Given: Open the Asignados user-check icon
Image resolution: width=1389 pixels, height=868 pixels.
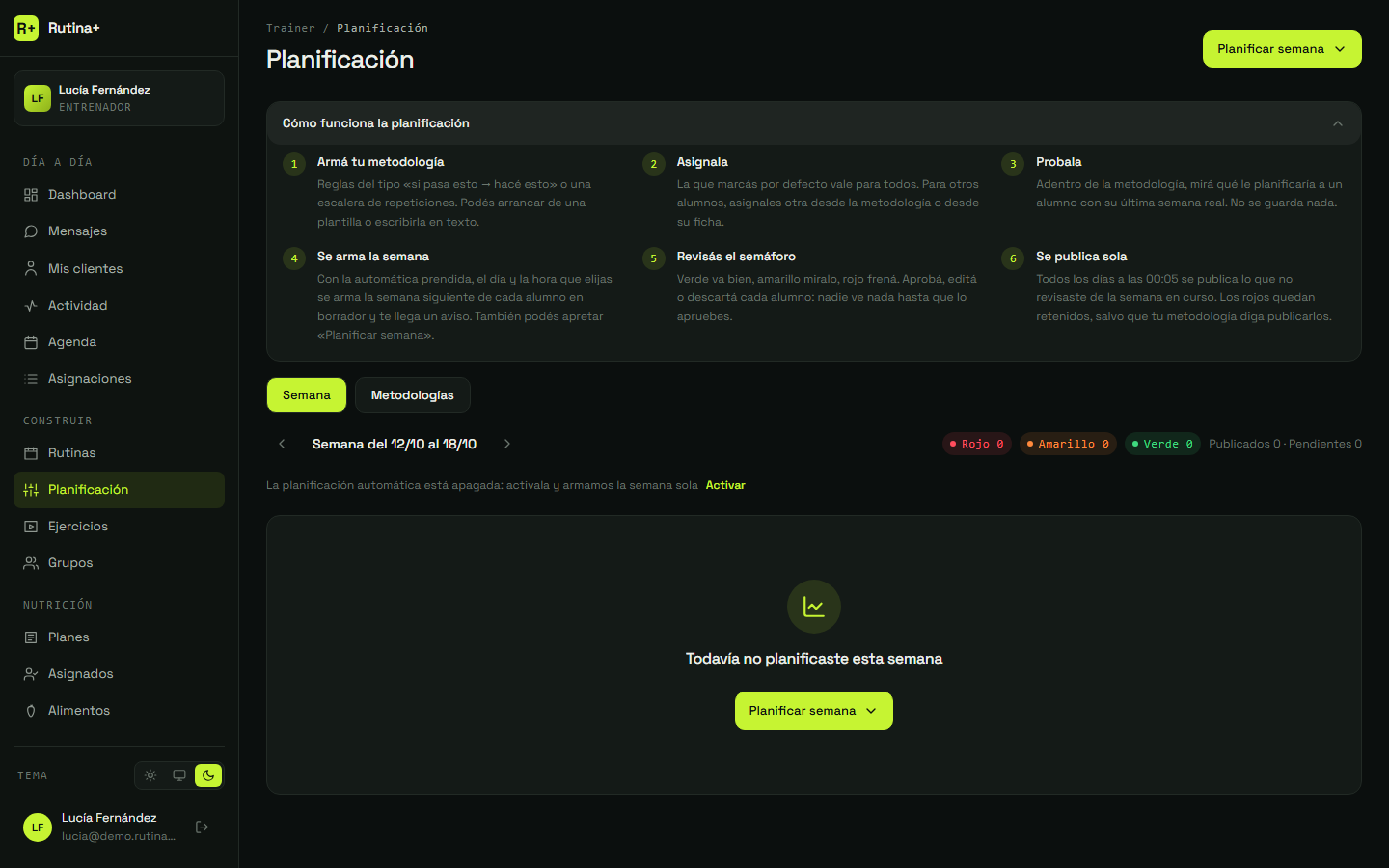Looking at the screenshot, I should [x=31, y=674].
